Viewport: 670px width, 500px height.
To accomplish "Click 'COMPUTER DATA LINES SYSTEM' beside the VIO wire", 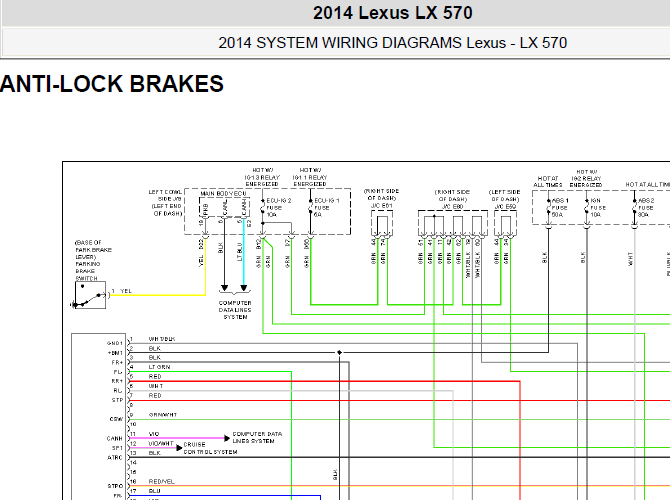I will [x=257, y=437].
